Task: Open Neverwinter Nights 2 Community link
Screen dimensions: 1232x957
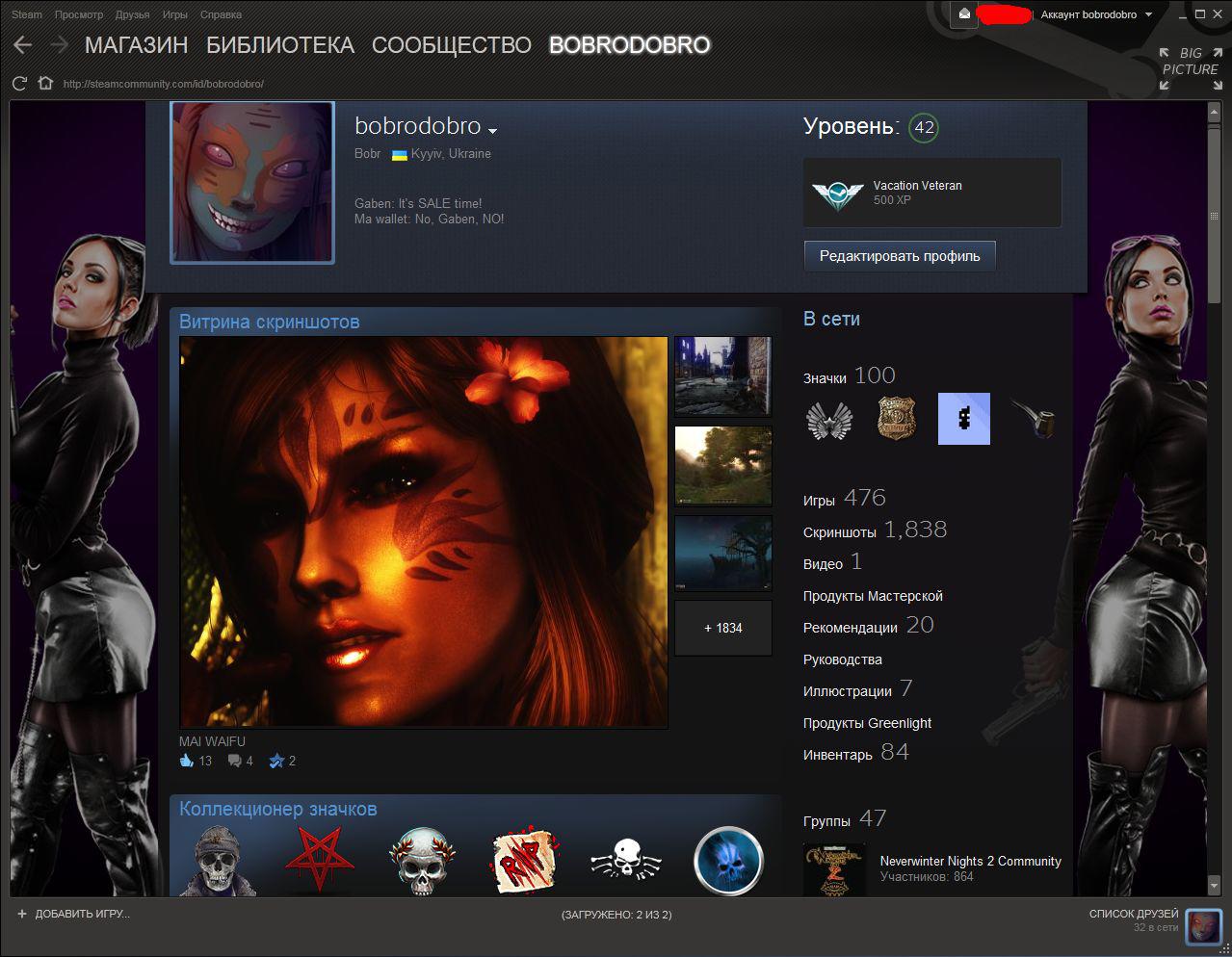Action: point(971,861)
